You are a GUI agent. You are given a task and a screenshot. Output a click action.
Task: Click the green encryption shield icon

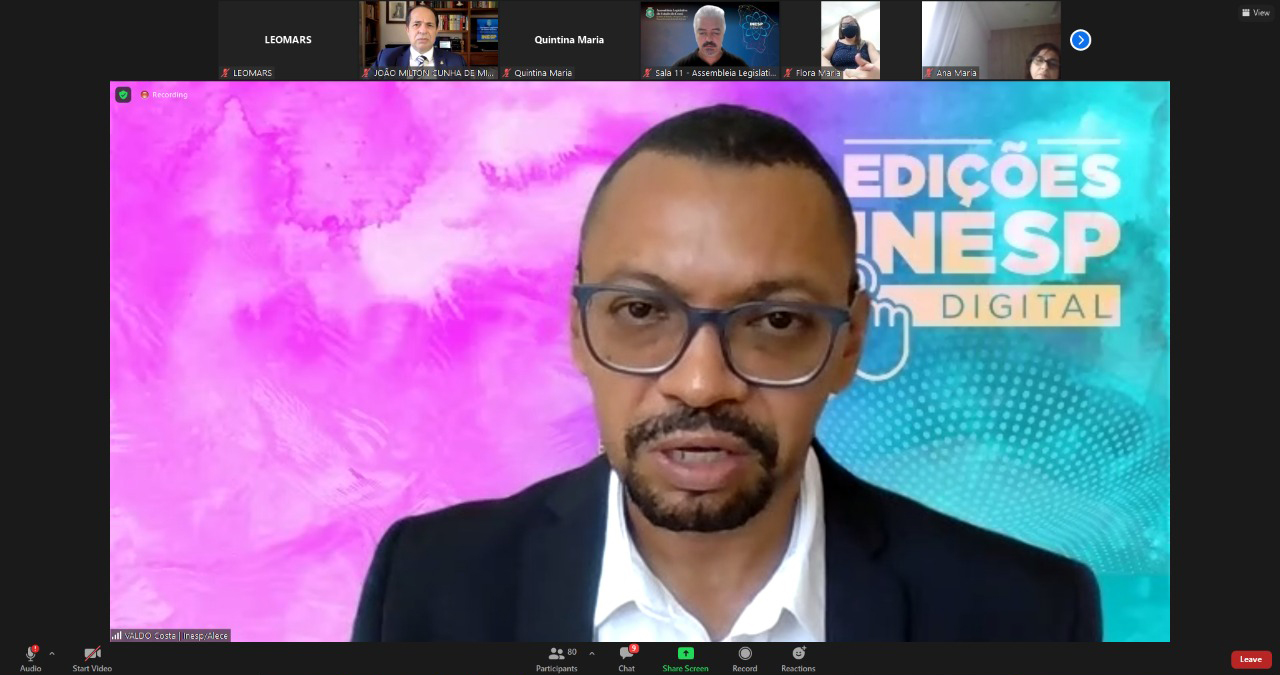click(123, 95)
